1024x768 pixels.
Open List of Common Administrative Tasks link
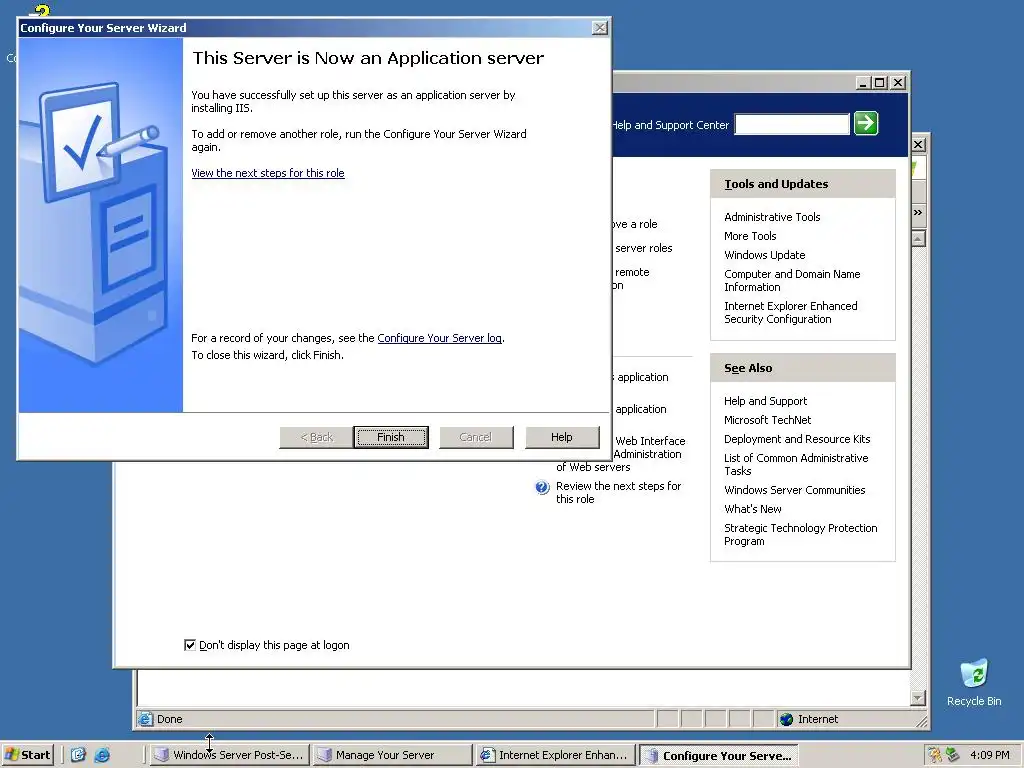tap(795, 464)
